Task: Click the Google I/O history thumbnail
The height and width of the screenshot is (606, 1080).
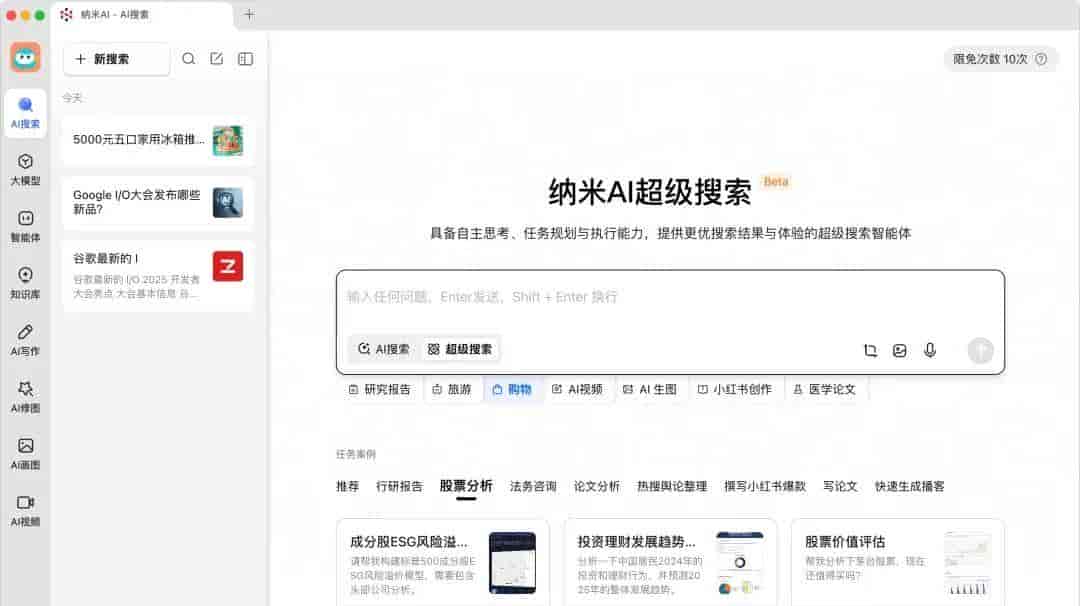Action: (x=227, y=202)
